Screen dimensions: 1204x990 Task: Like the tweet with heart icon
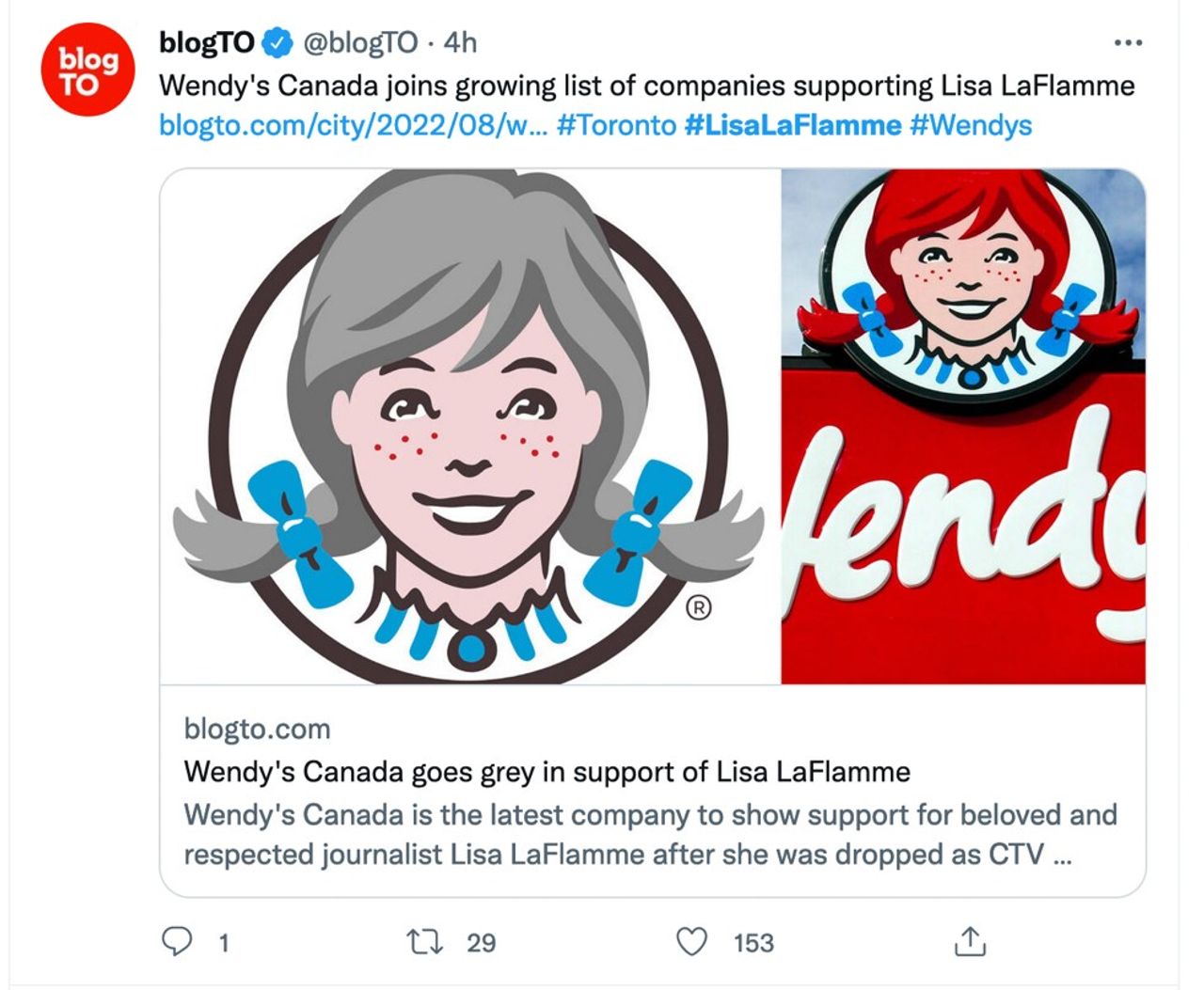coord(692,941)
